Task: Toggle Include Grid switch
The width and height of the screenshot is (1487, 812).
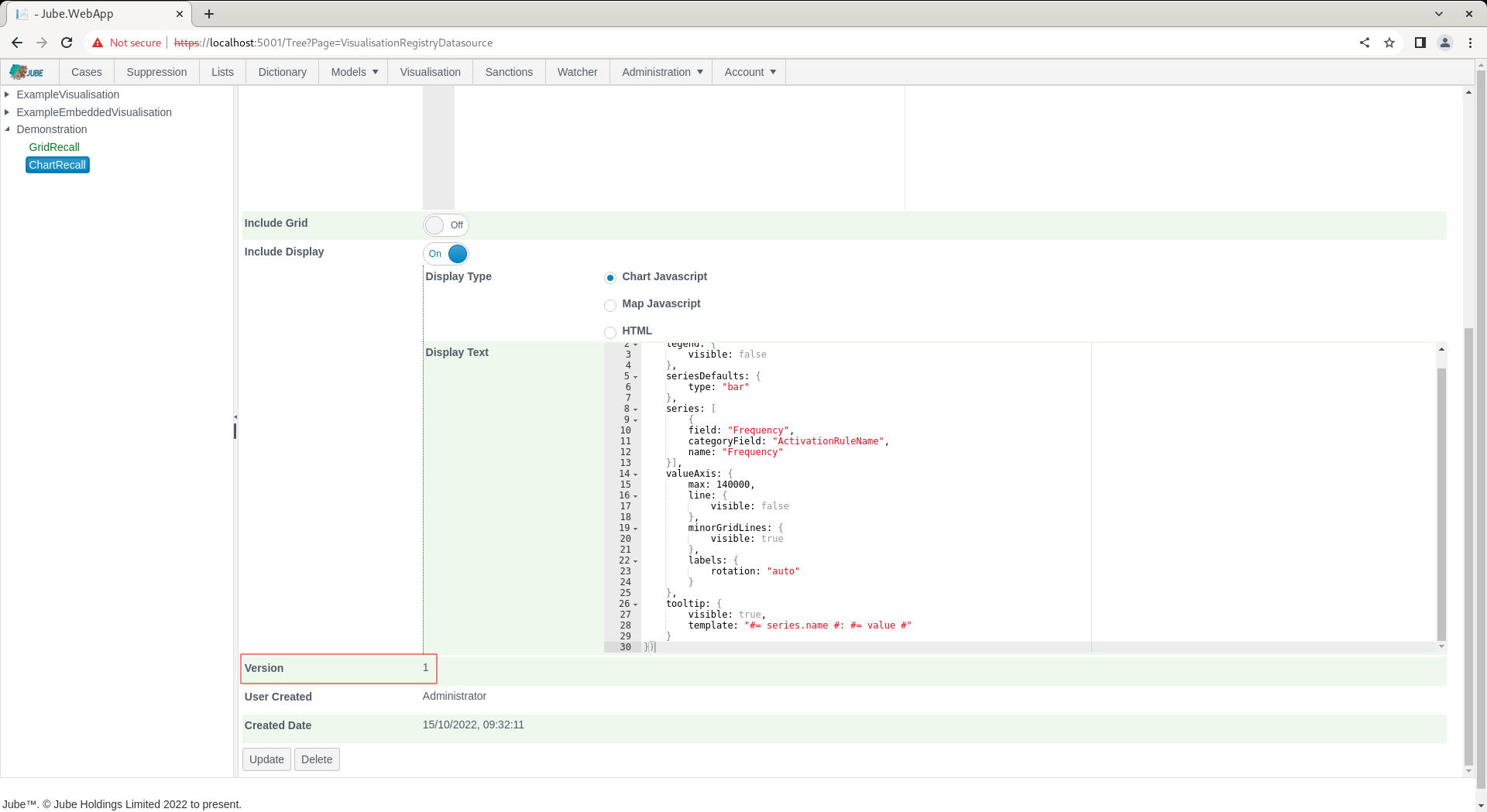Action: [x=446, y=225]
